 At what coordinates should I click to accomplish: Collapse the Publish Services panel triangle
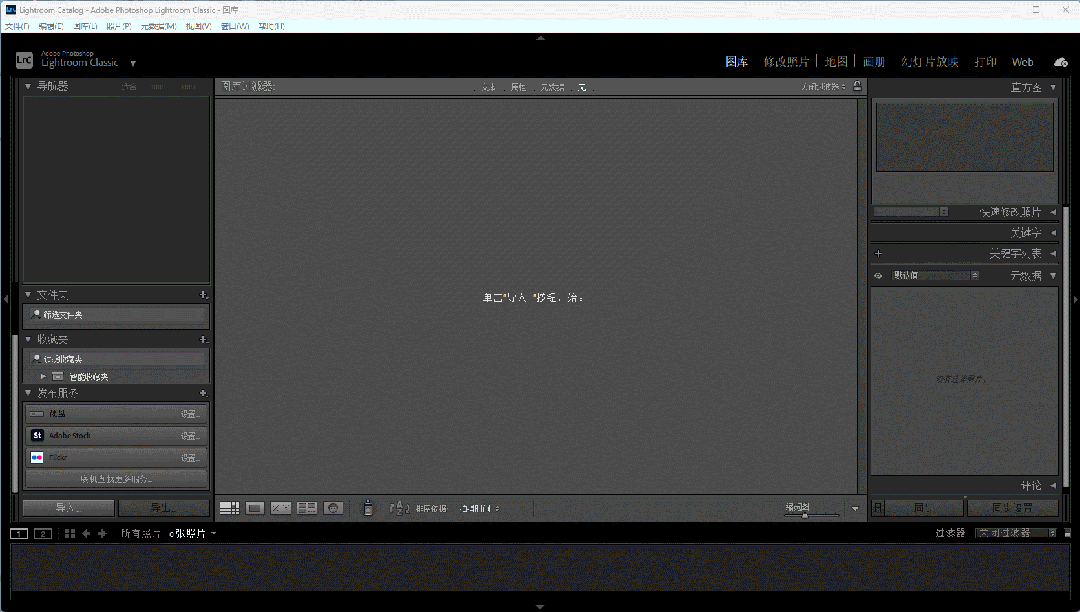pos(28,393)
